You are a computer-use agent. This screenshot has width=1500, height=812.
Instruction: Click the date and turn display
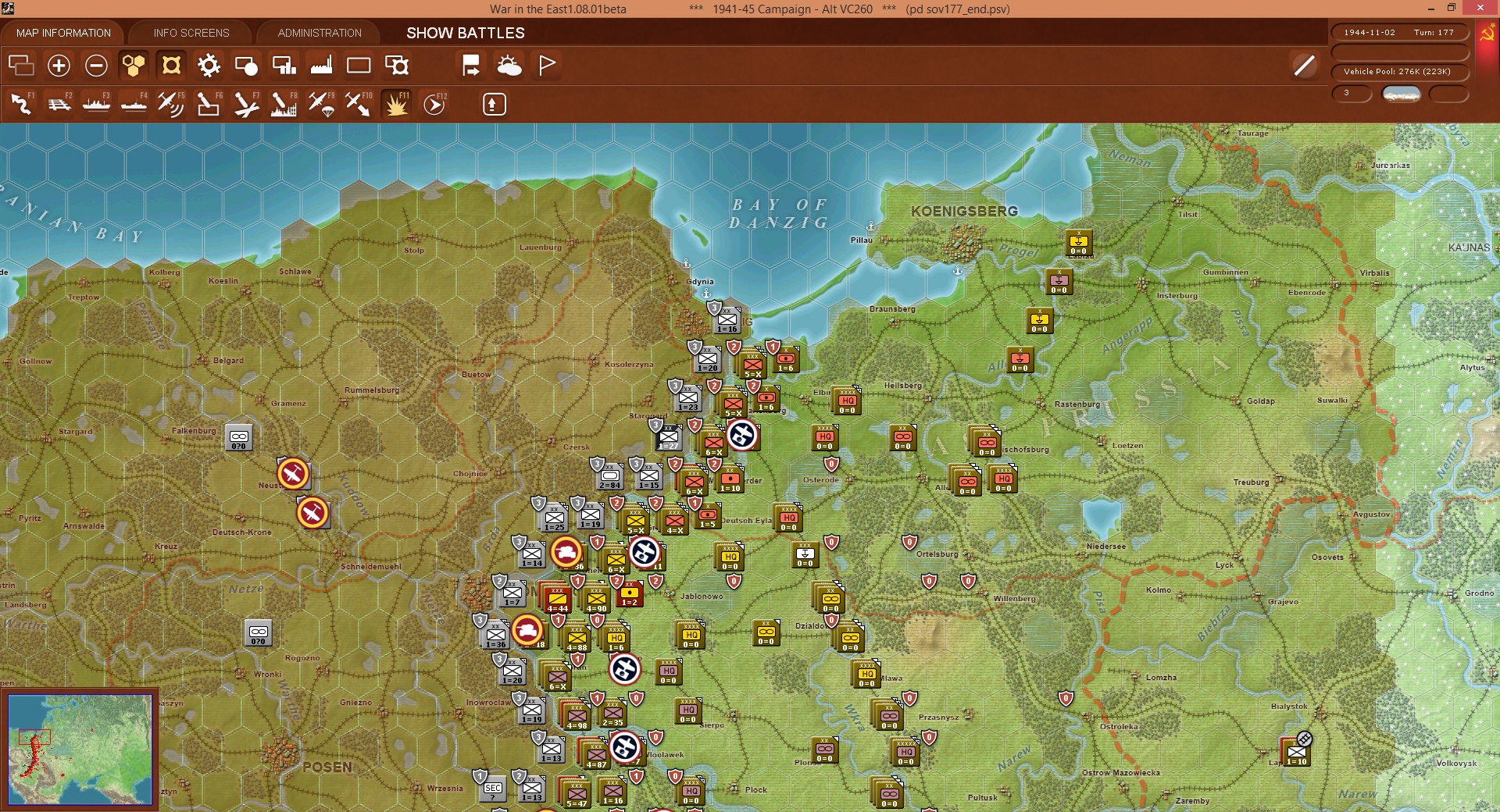pyautogui.click(x=1399, y=33)
